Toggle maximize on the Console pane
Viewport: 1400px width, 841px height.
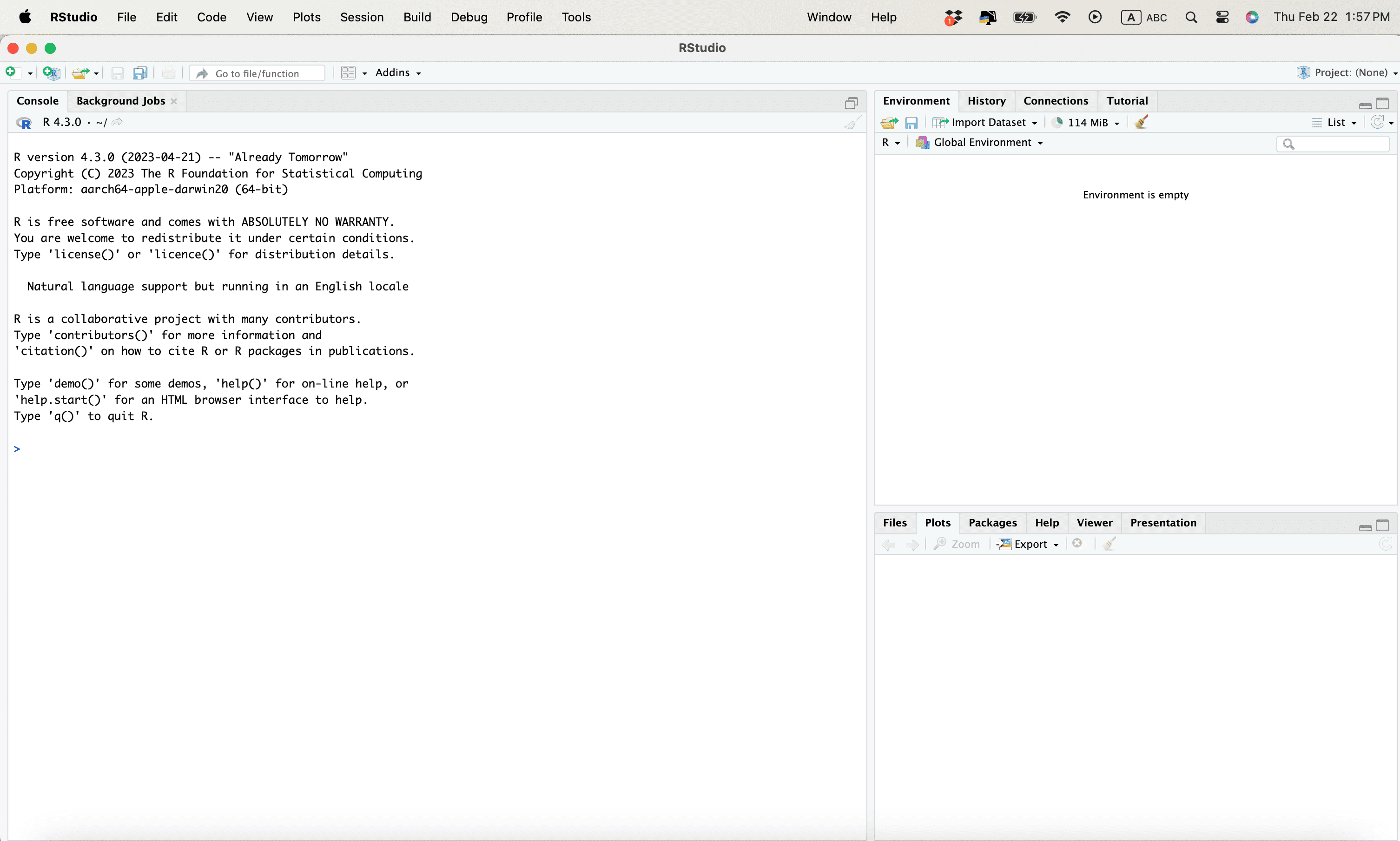852,103
